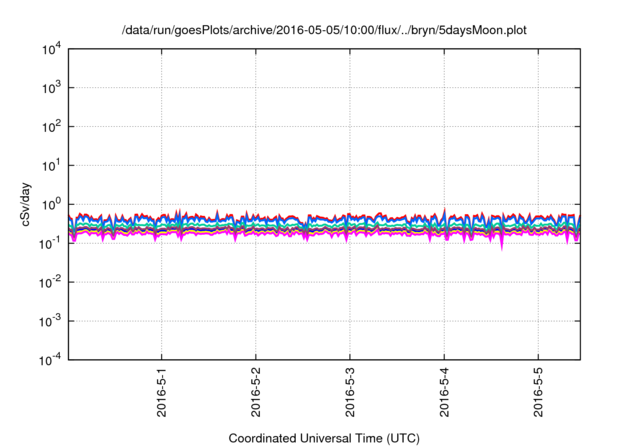Click the 2016-5-2 date label
Screen dimensions: 640x448
256,392
